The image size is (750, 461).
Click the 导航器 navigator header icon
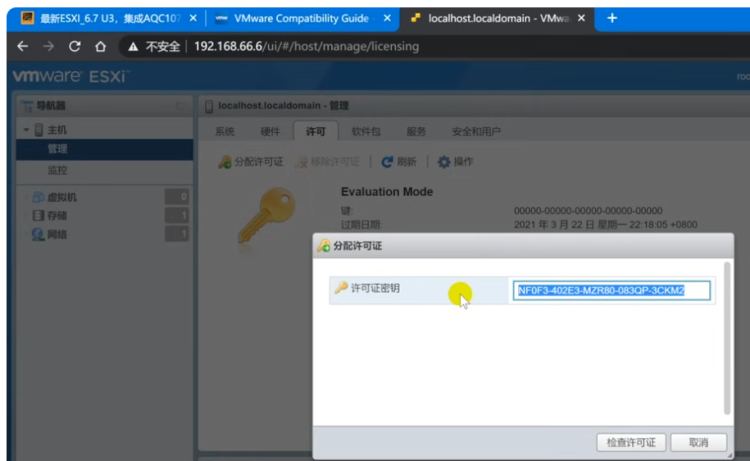coord(27,106)
